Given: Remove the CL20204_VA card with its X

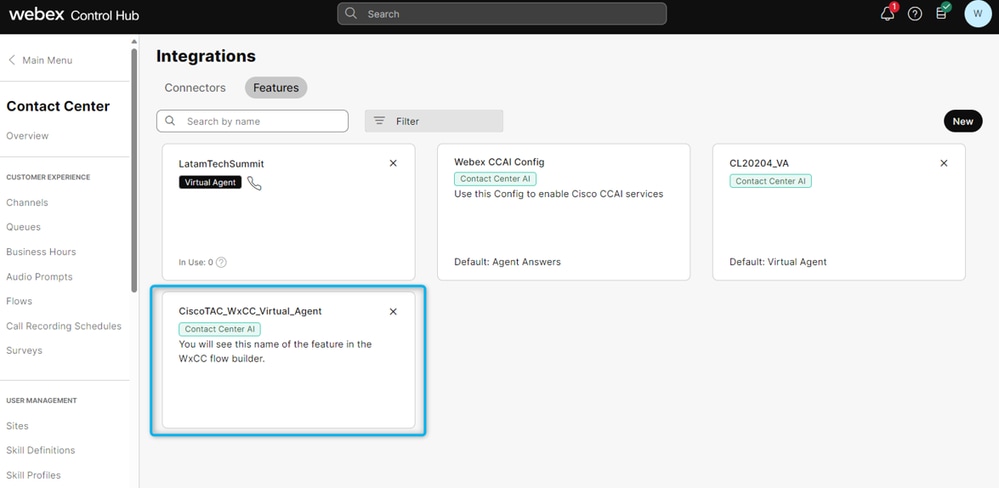Looking at the screenshot, I should pos(944,163).
